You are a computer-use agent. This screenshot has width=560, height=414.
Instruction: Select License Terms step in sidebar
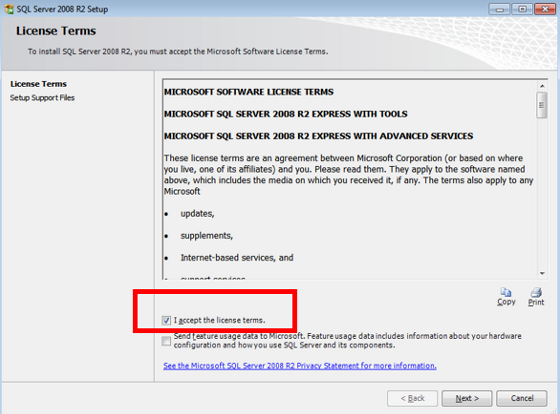(x=38, y=84)
